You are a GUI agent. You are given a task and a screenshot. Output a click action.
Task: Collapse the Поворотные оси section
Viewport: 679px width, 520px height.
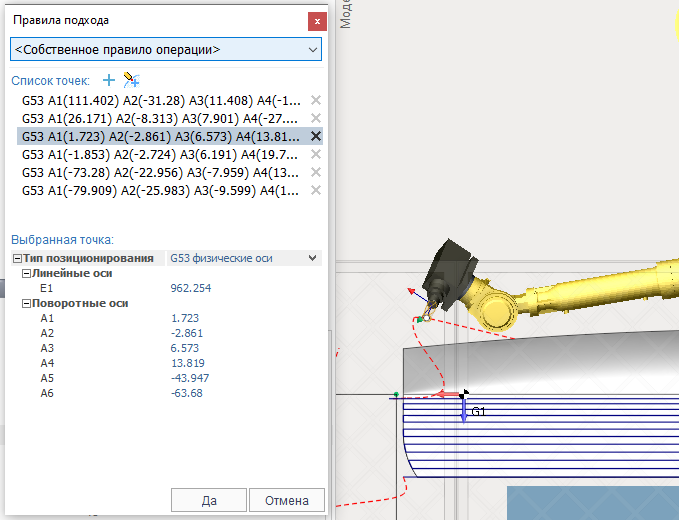coord(27,303)
